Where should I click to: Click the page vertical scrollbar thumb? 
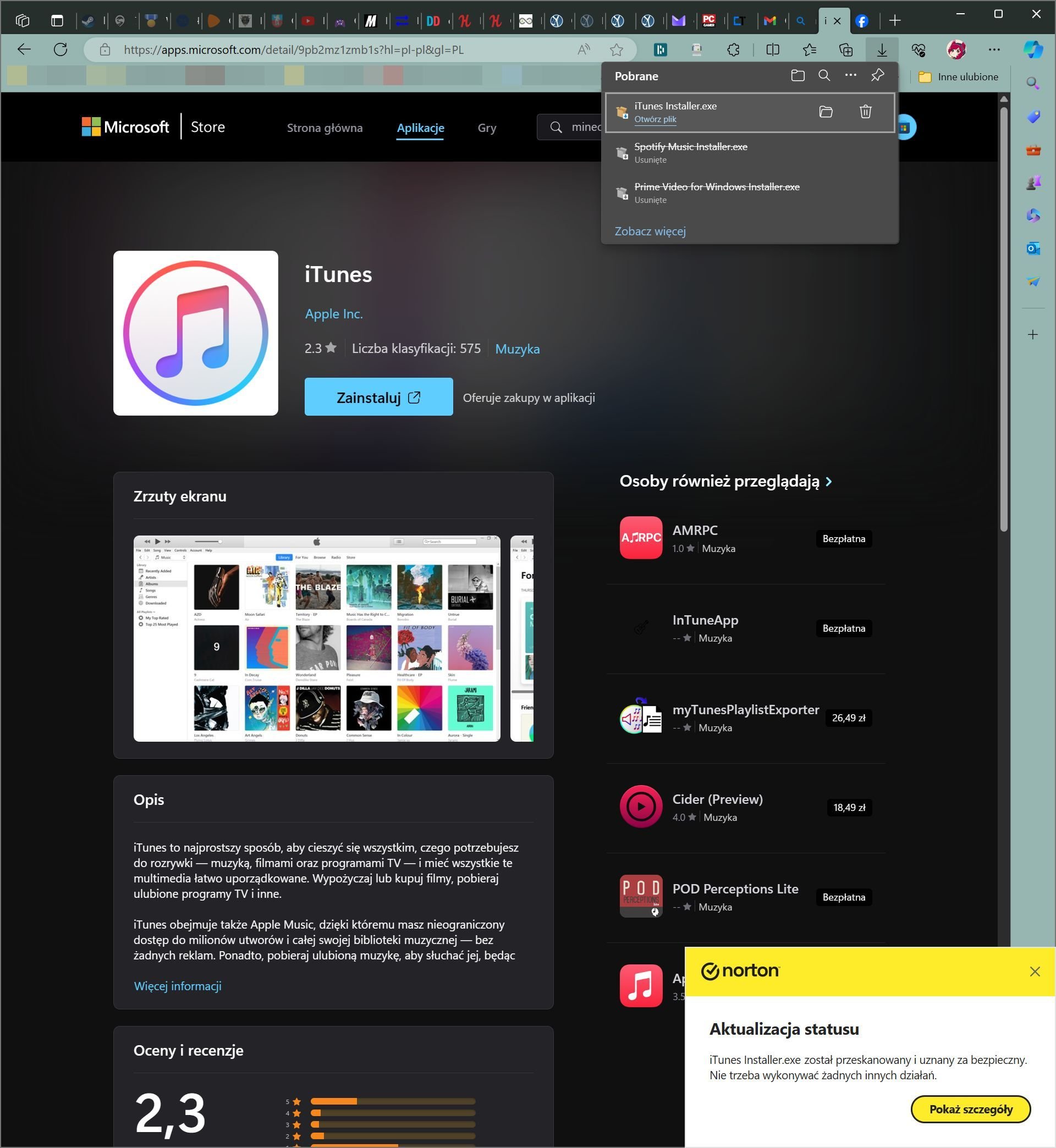click(1003, 318)
